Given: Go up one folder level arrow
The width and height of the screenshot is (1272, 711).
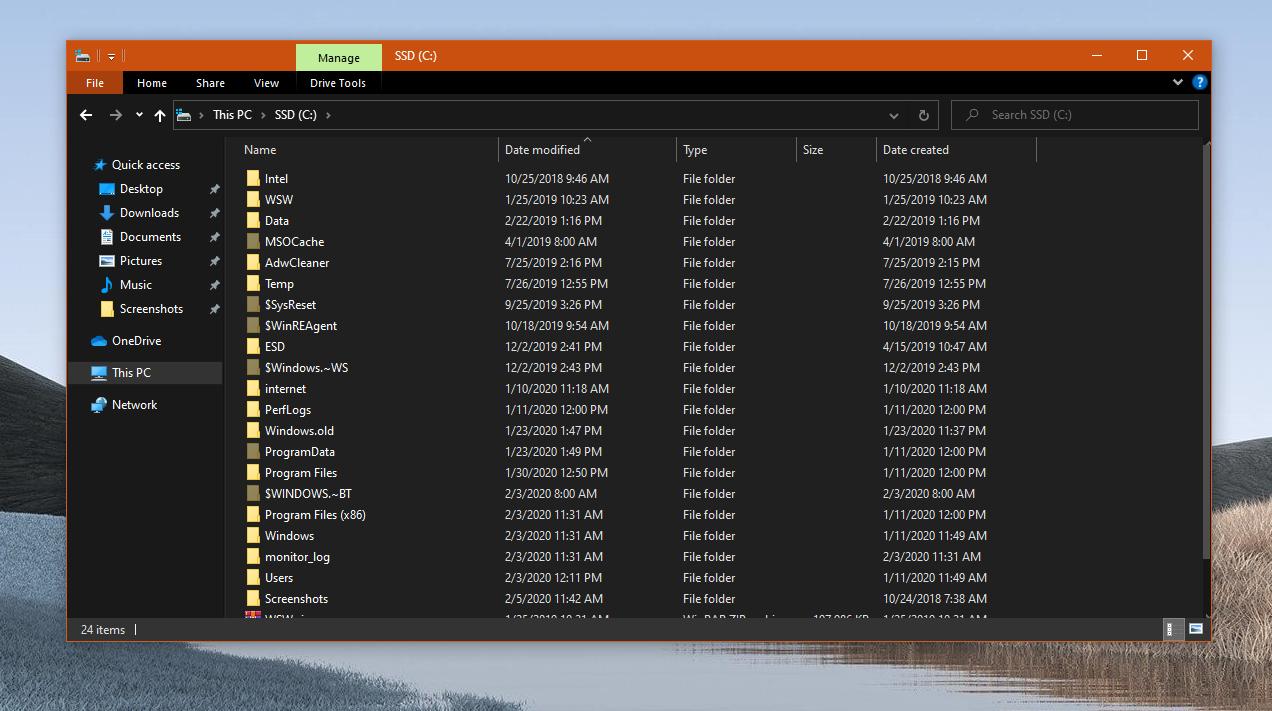Looking at the screenshot, I should (x=160, y=115).
